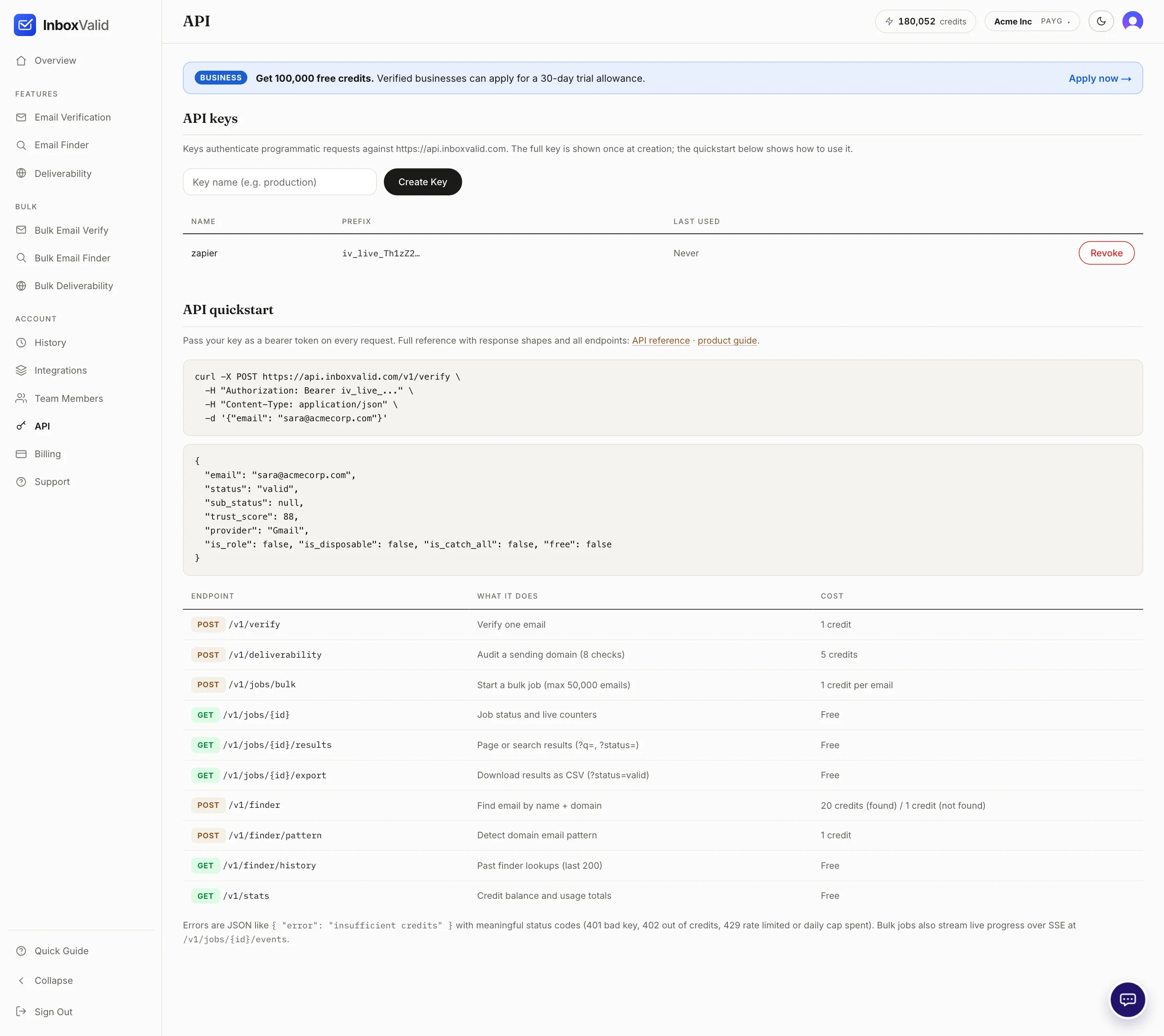Click the History clock icon
Image resolution: width=1164 pixels, height=1036 pixels.
[x=21, y=343]
